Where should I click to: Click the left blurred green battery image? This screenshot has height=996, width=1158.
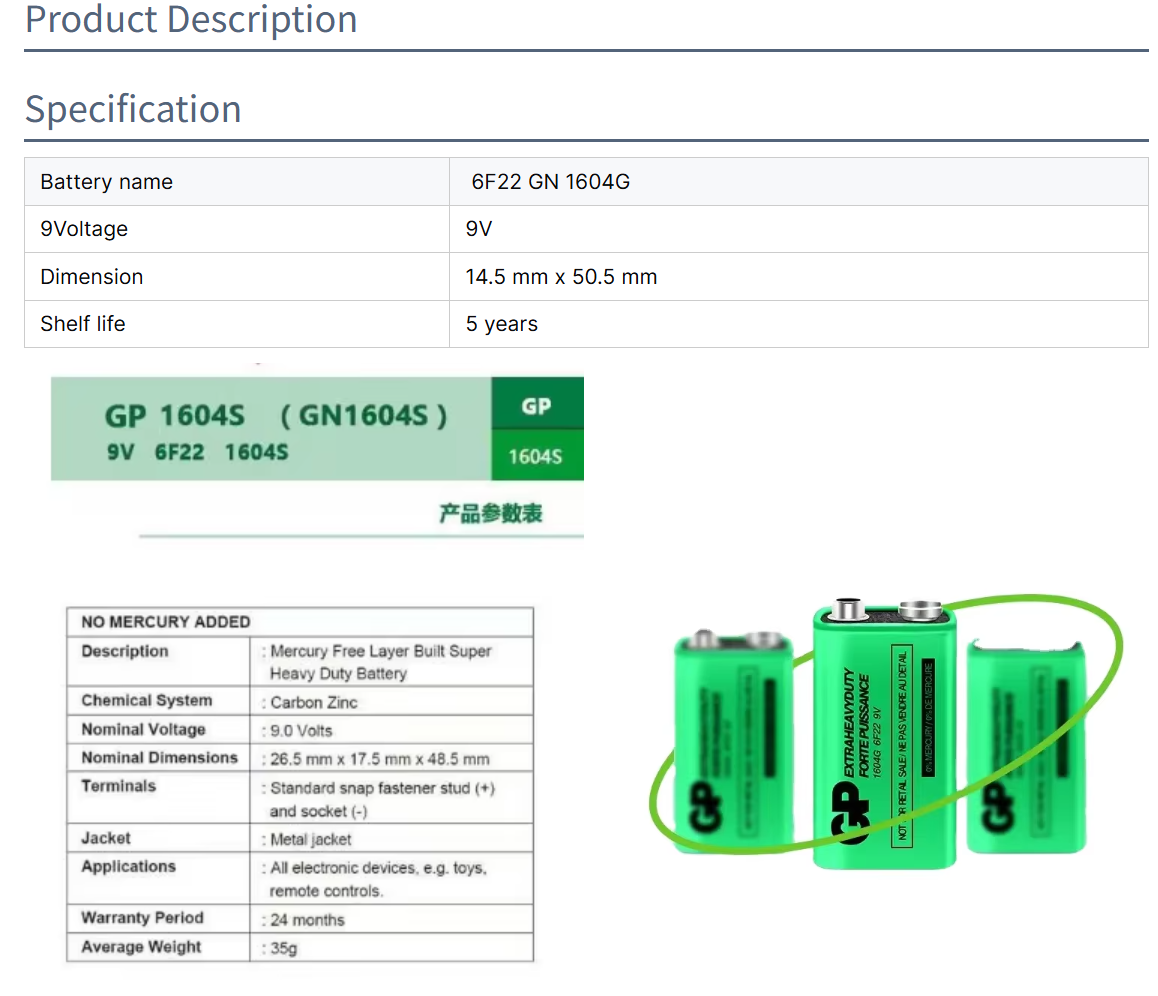733,742
